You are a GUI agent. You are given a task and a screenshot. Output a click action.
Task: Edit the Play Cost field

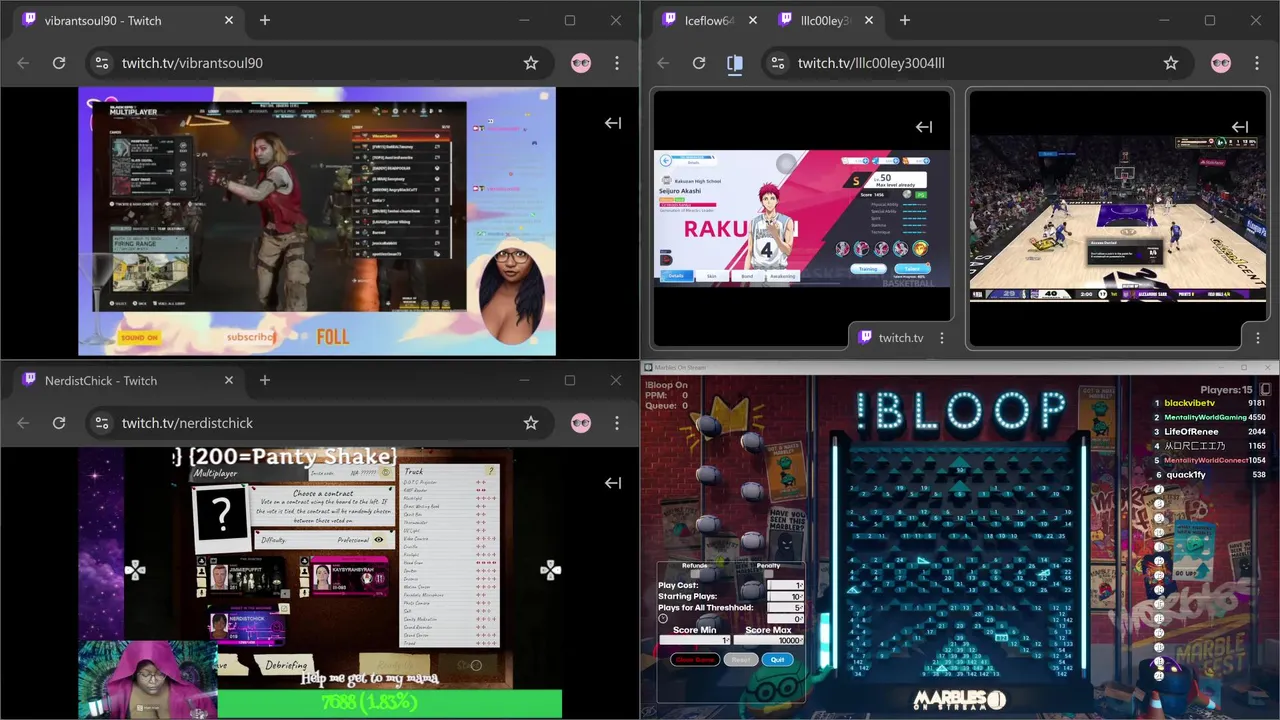[785, 585]
